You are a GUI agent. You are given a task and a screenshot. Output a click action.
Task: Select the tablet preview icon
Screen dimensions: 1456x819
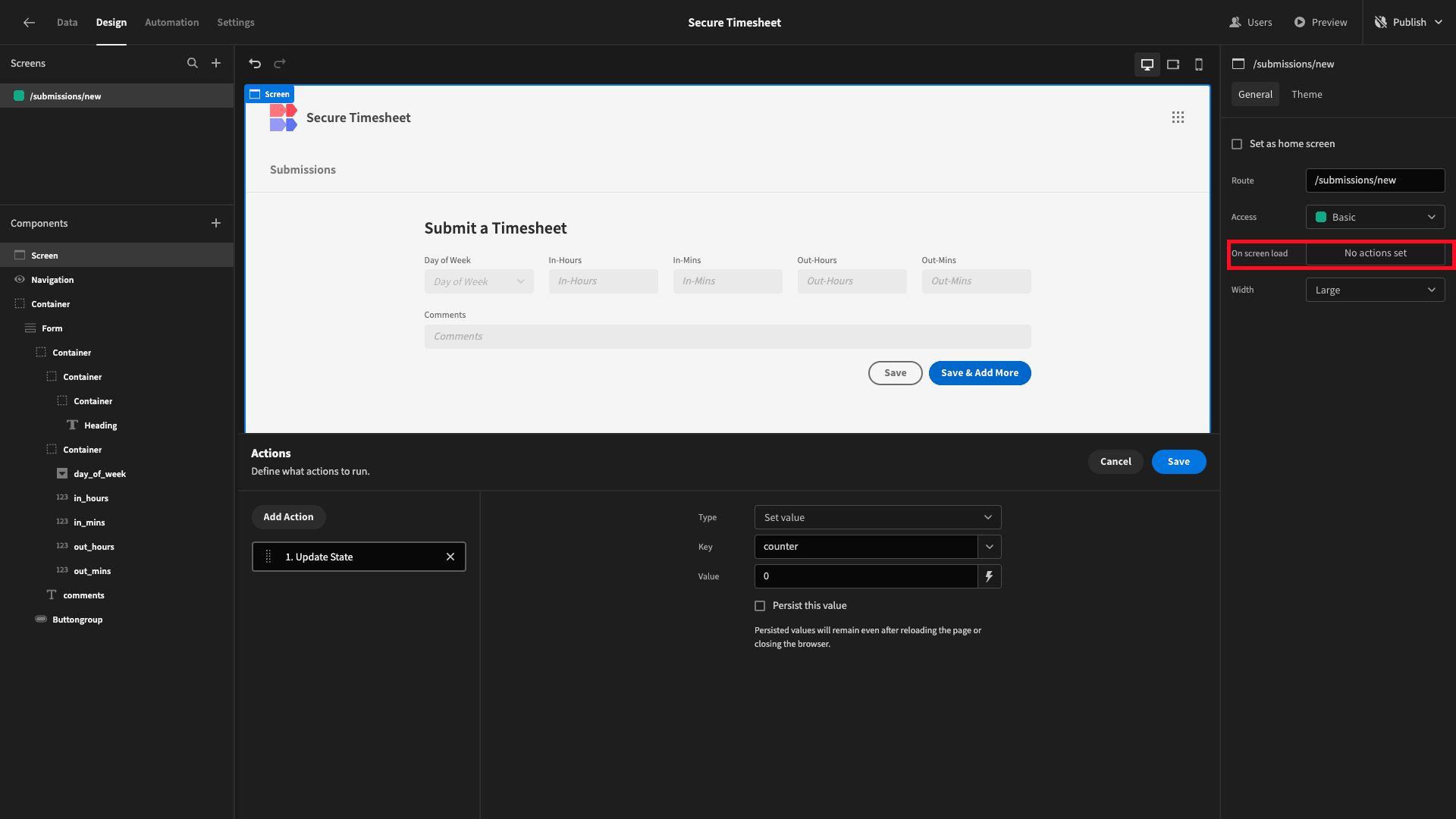[1173, 64]
